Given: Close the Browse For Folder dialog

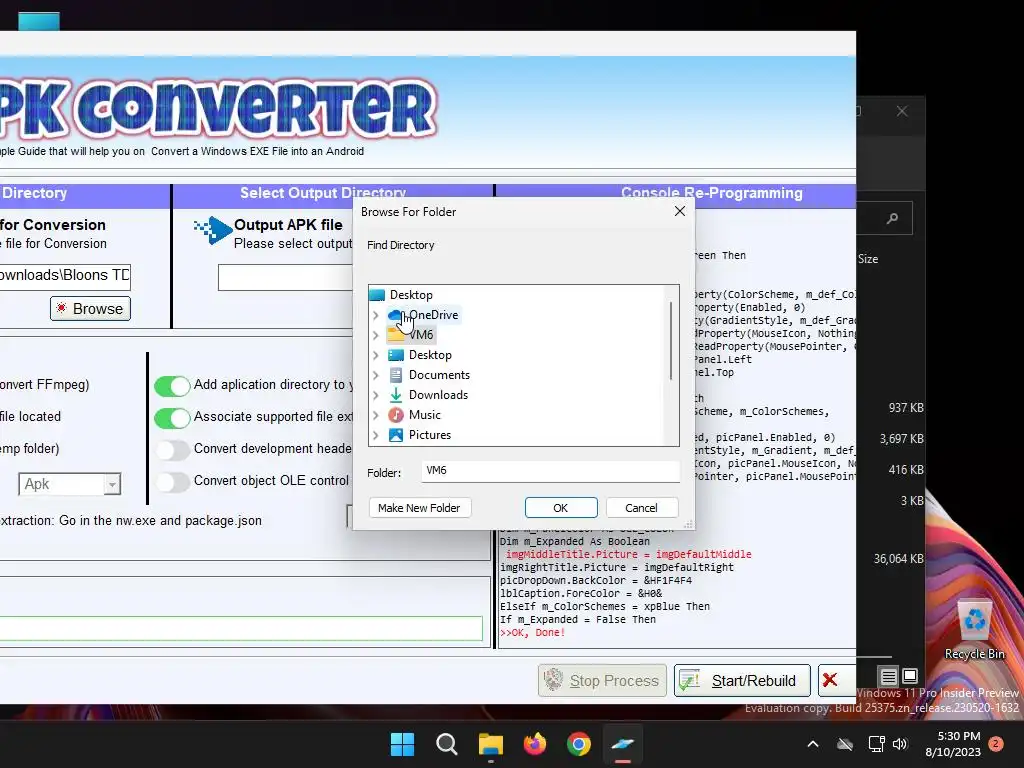Looking at the screenshot, I should point(680,212).
